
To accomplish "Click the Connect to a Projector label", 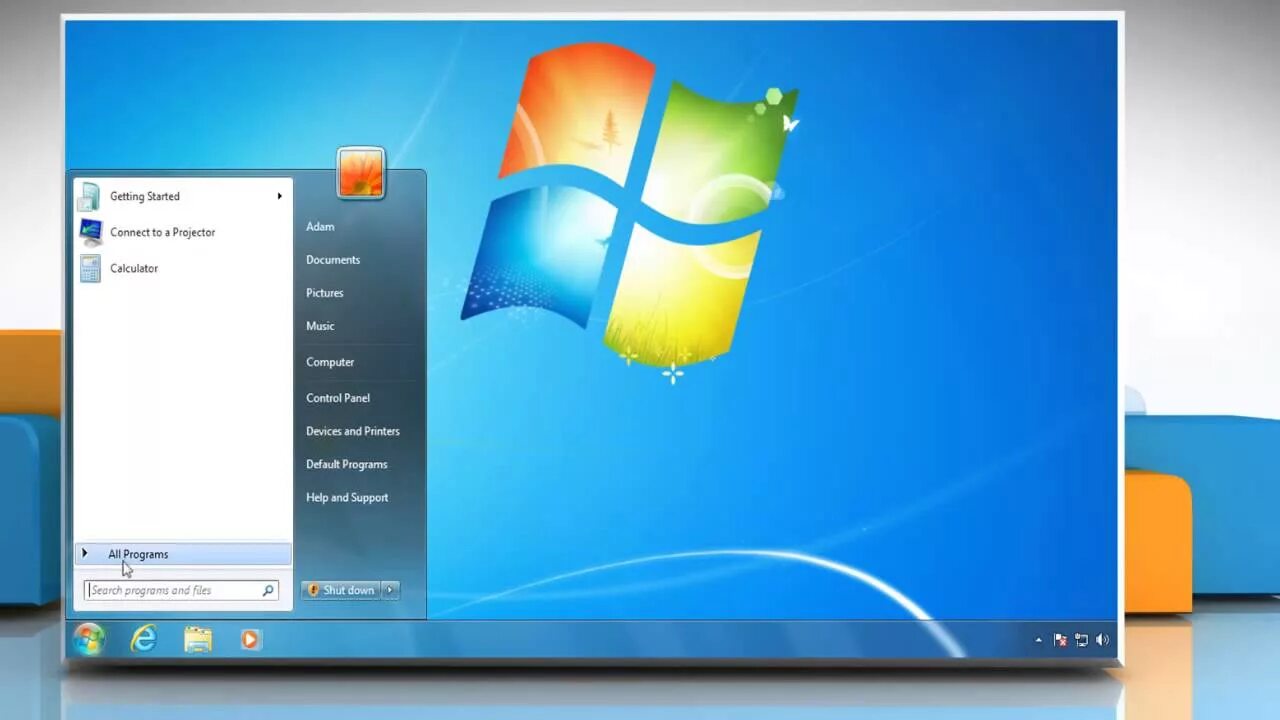I will (x=162, y=232).
